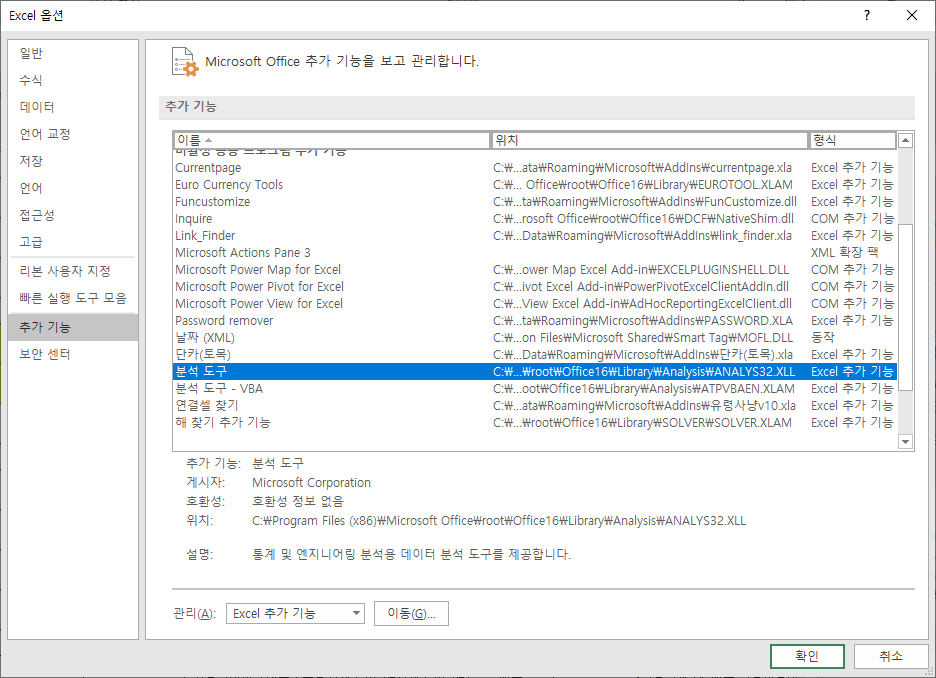Select the Currentpage add-in row
936x678 pixels.
(x=534, y=168)
